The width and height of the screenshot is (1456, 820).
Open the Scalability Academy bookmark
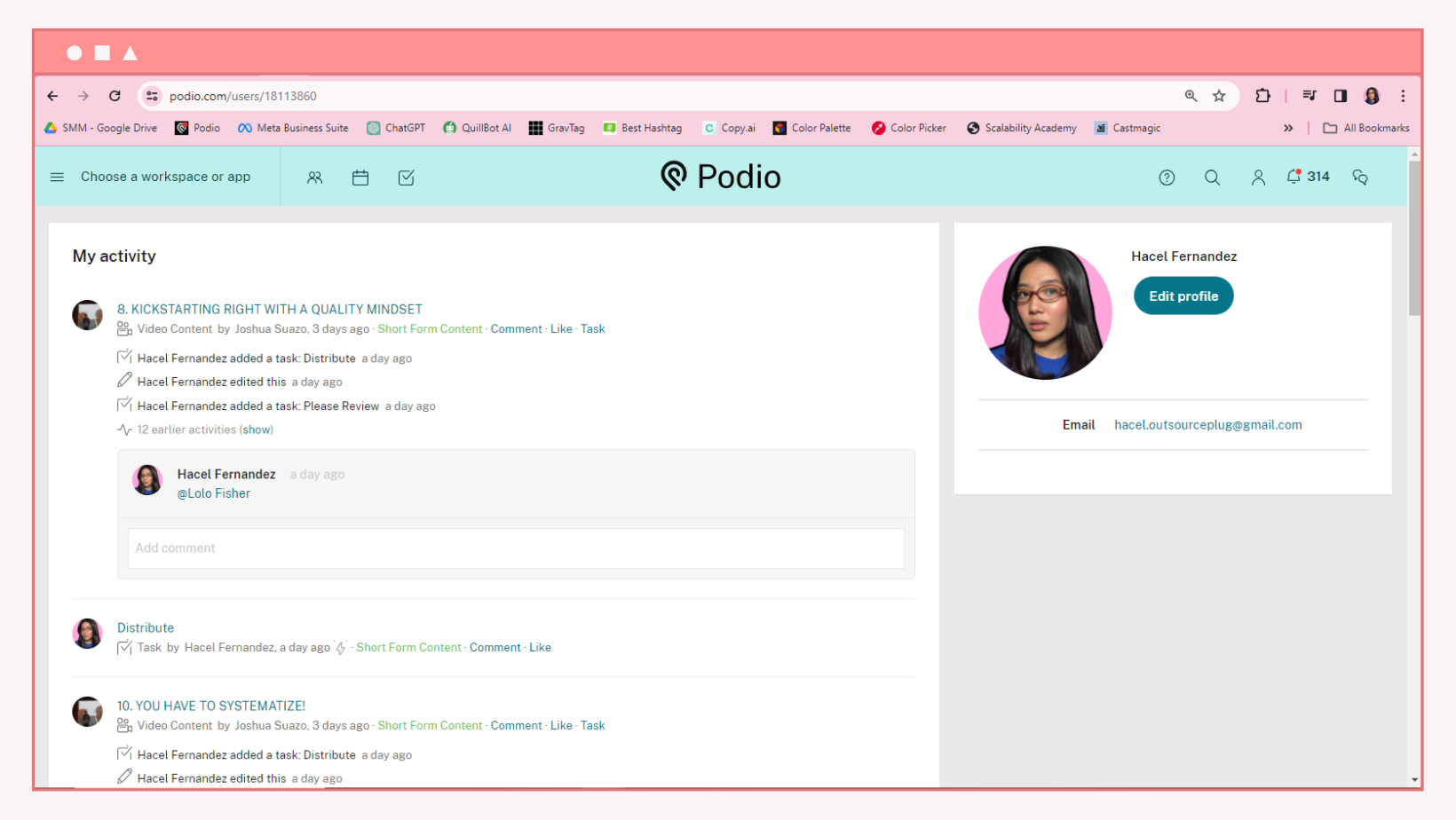click(x=1022, y=128)
